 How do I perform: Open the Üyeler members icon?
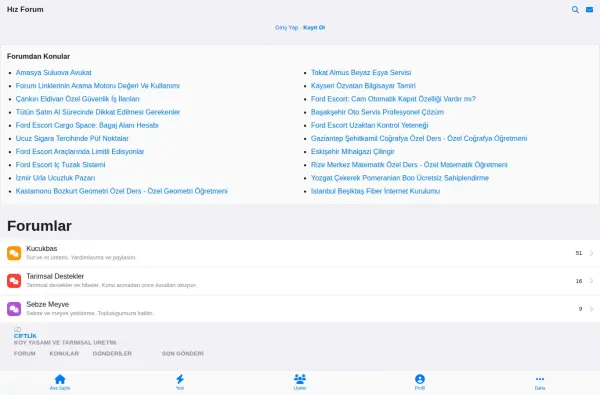tap(300, 379)
